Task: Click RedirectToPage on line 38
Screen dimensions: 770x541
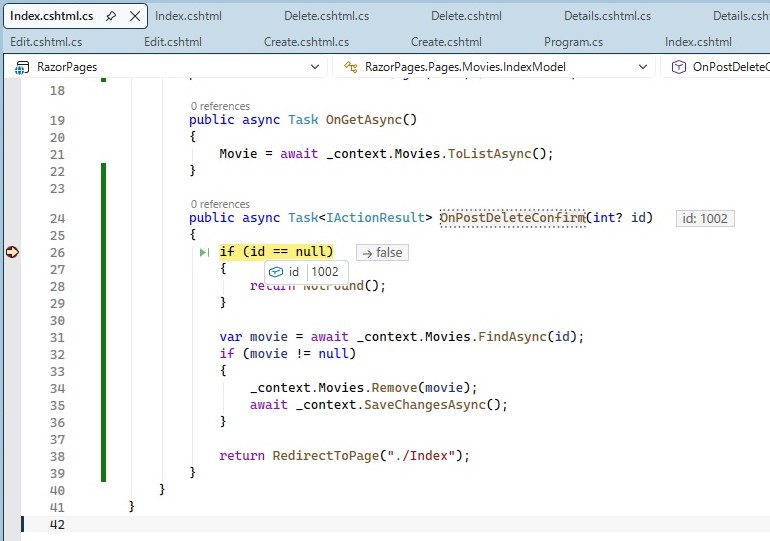Action: (x=326, y=456)
